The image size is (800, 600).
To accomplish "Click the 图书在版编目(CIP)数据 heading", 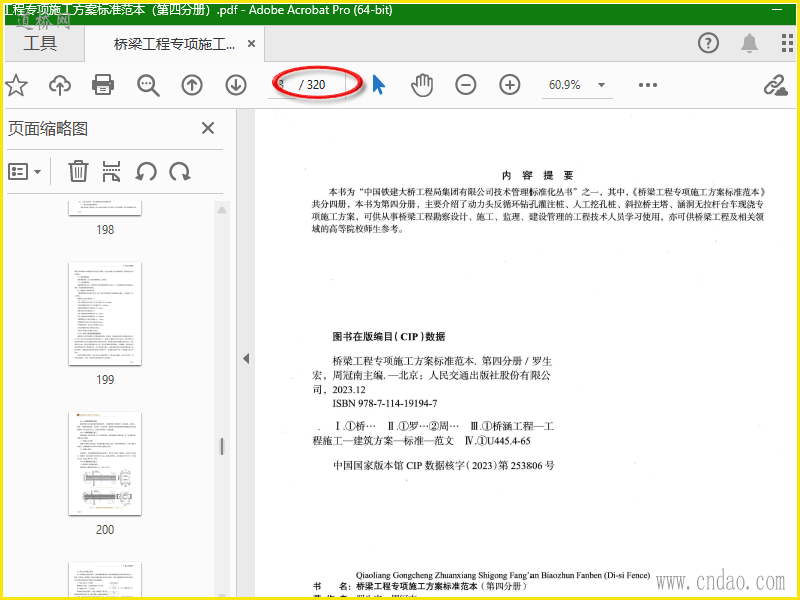I will (389, 337).
